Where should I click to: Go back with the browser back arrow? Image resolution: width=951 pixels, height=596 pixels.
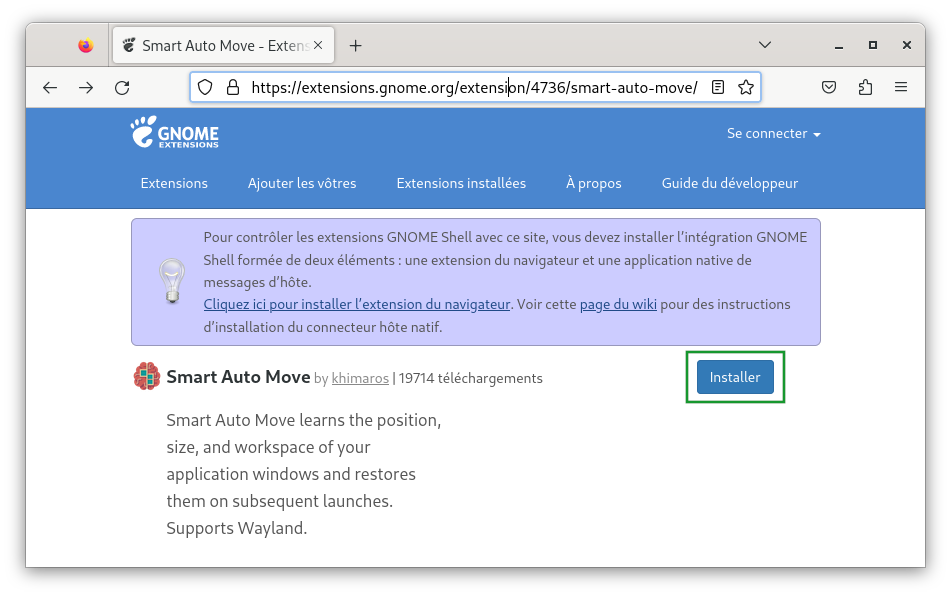point(50,88)
